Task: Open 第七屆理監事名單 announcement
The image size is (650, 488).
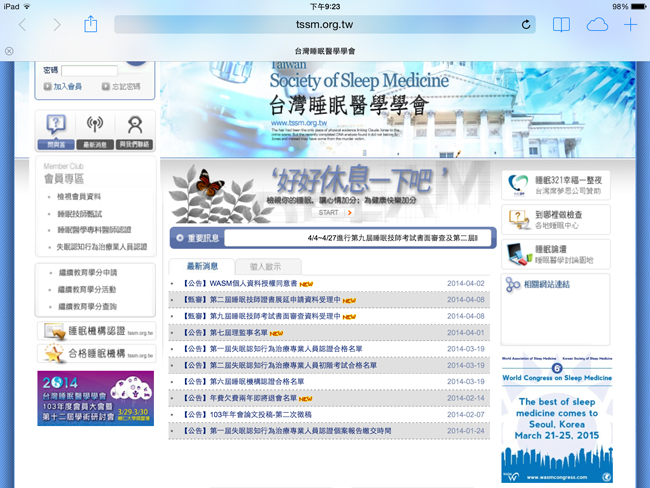Action: (x=224, y=333)
